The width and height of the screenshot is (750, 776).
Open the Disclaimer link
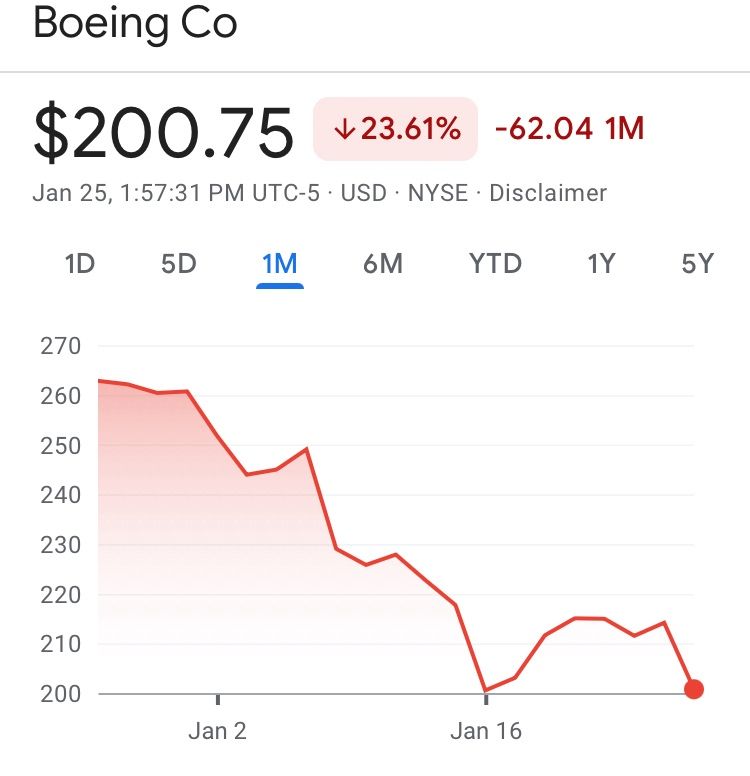548,192
